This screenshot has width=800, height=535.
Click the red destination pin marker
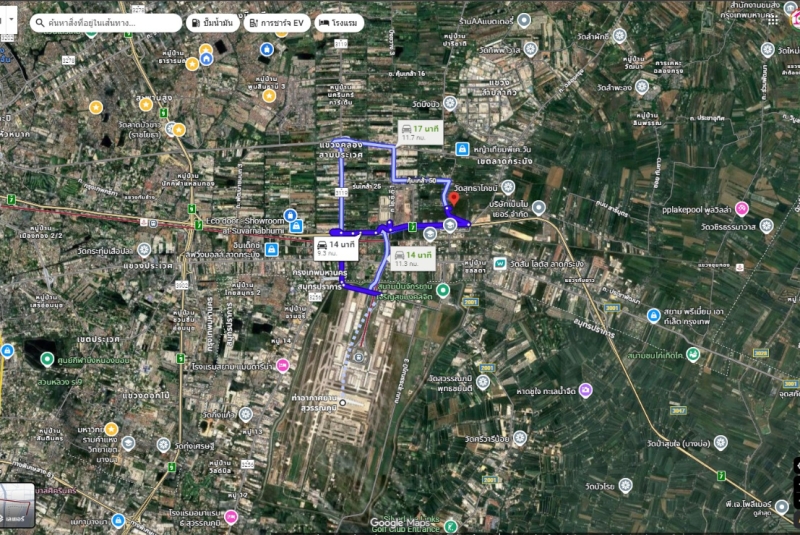point(452,199)
